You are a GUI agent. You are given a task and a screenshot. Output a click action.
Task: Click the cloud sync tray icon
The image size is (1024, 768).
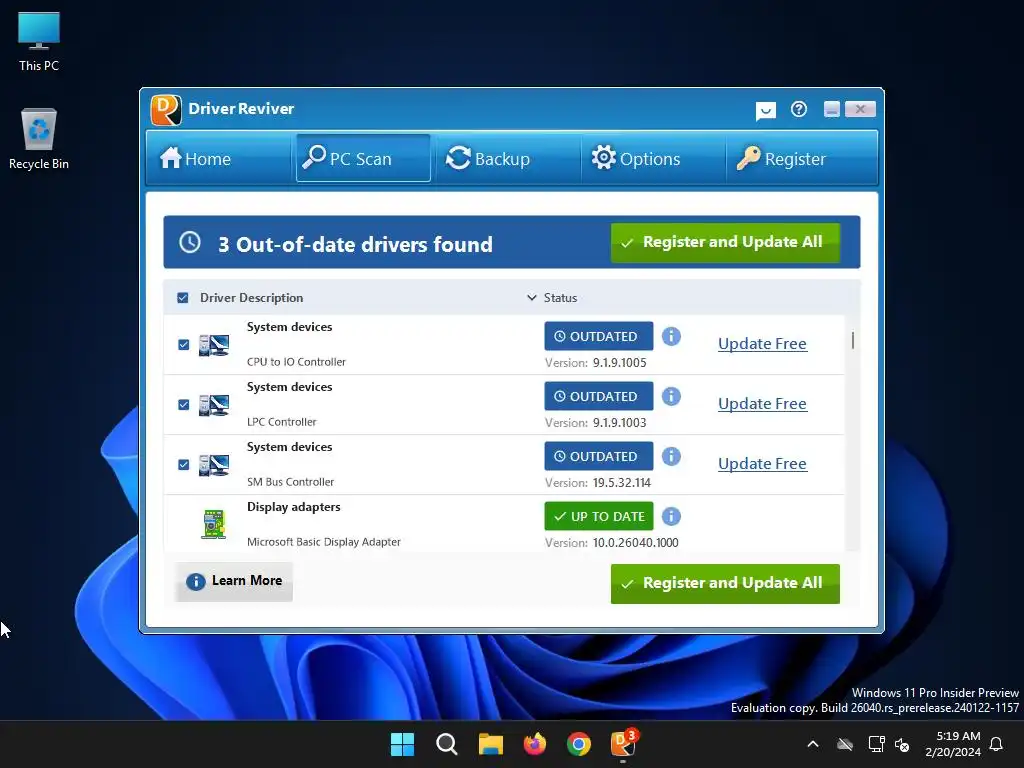[845, 744]
